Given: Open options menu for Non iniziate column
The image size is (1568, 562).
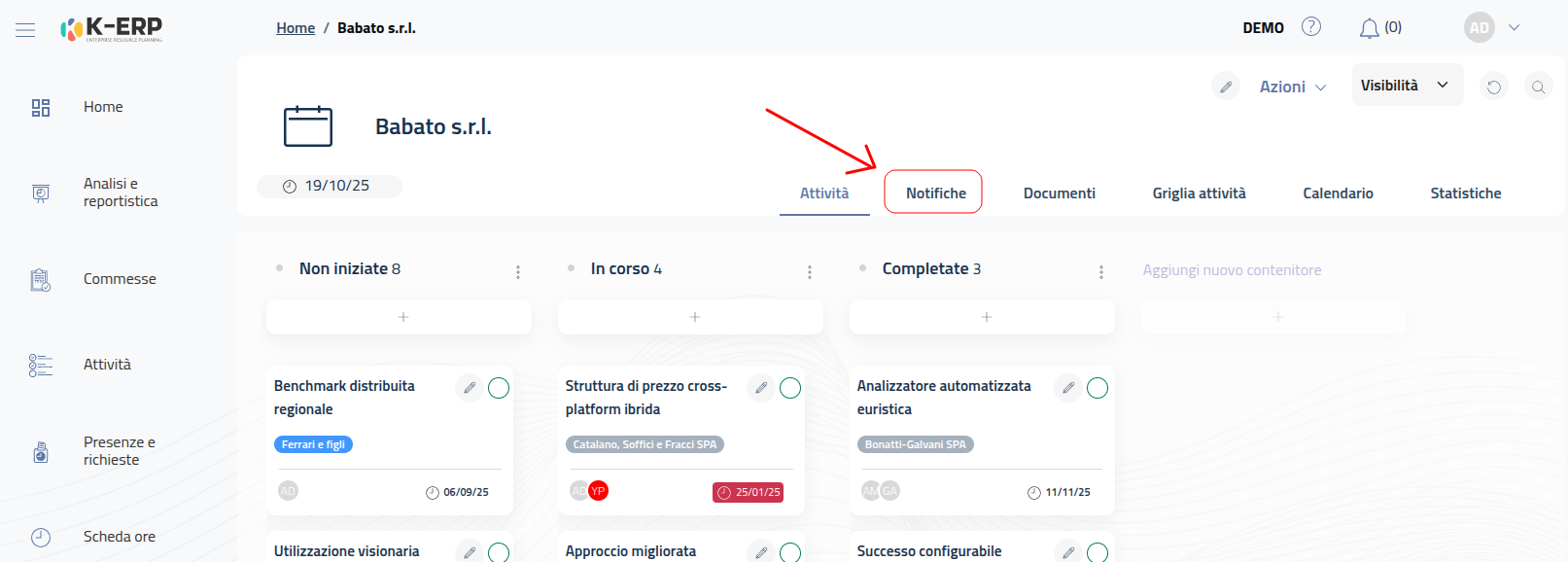Looking at the screenshot, I should 518,272.
